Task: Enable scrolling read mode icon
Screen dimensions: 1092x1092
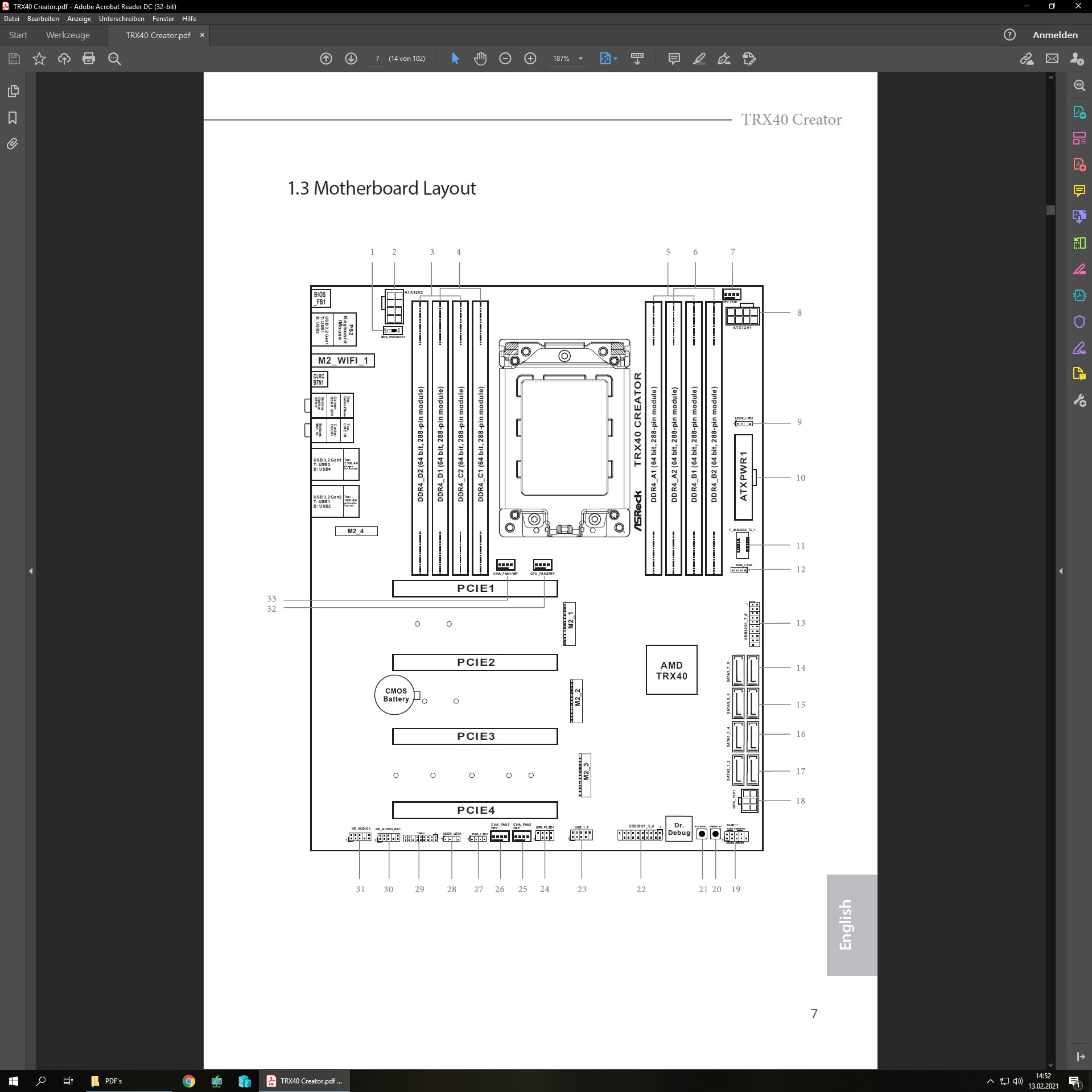Action: 637,59
